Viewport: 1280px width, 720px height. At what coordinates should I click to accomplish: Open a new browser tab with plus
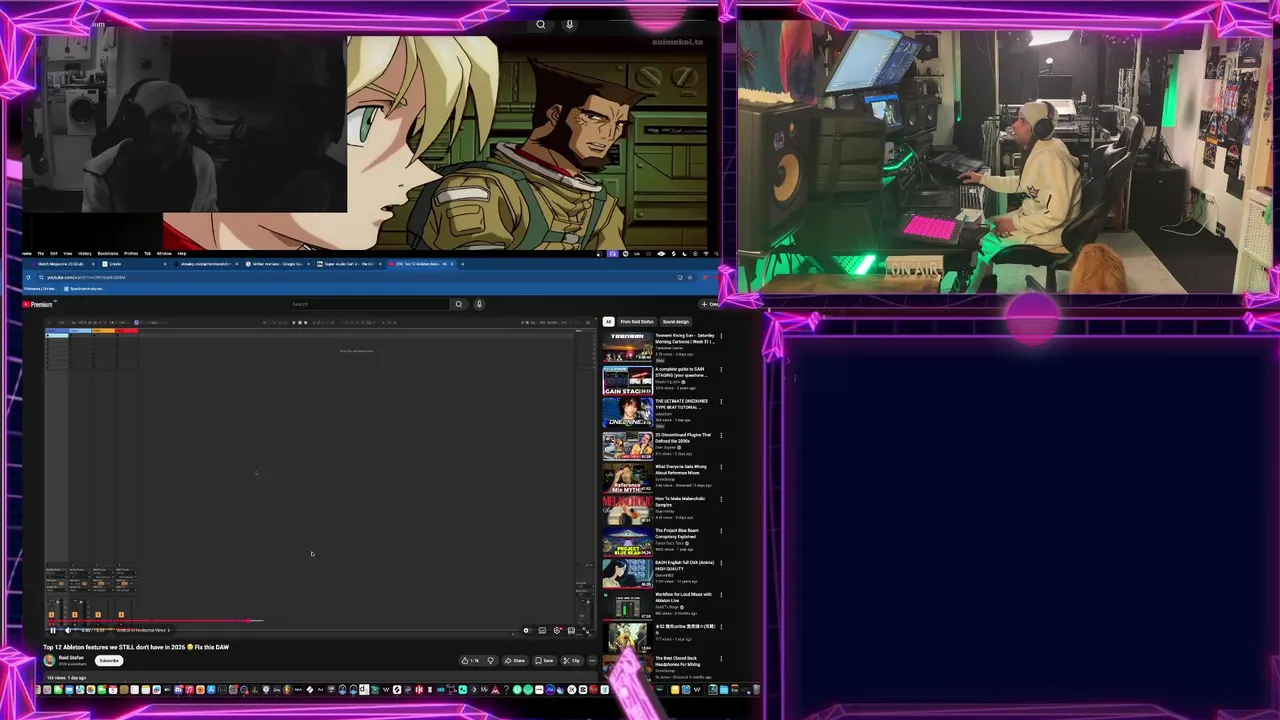click(x=463, y=264)
